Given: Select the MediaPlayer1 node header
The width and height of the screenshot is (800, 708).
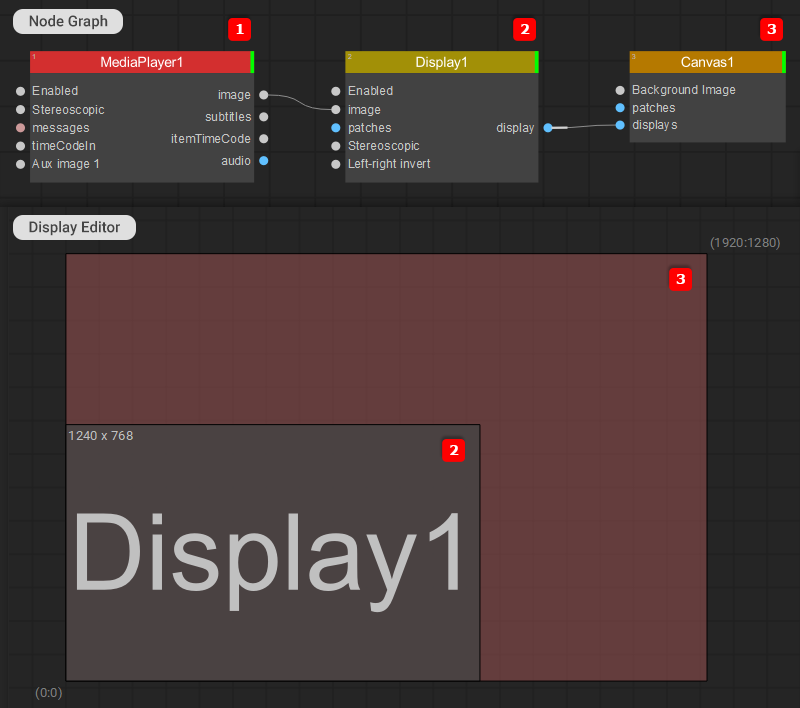Looking at the screenshot, I should click(x=142, y=62).
